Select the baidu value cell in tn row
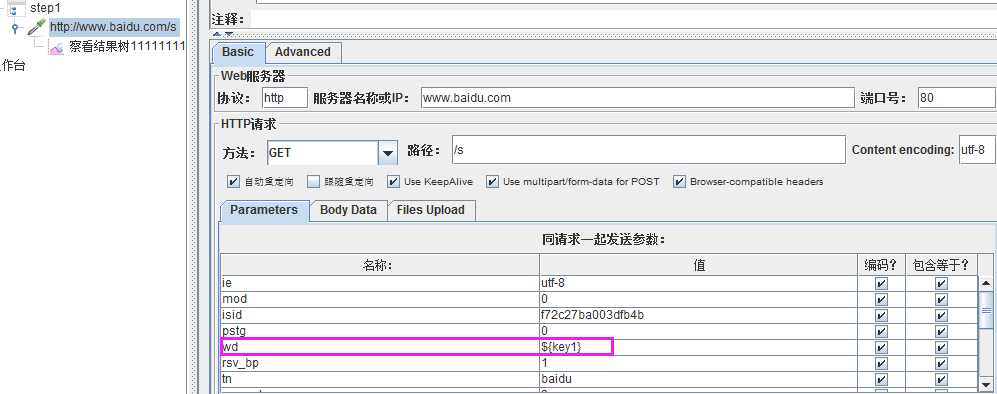Screen dimensions: 997x394 (699, 379)
